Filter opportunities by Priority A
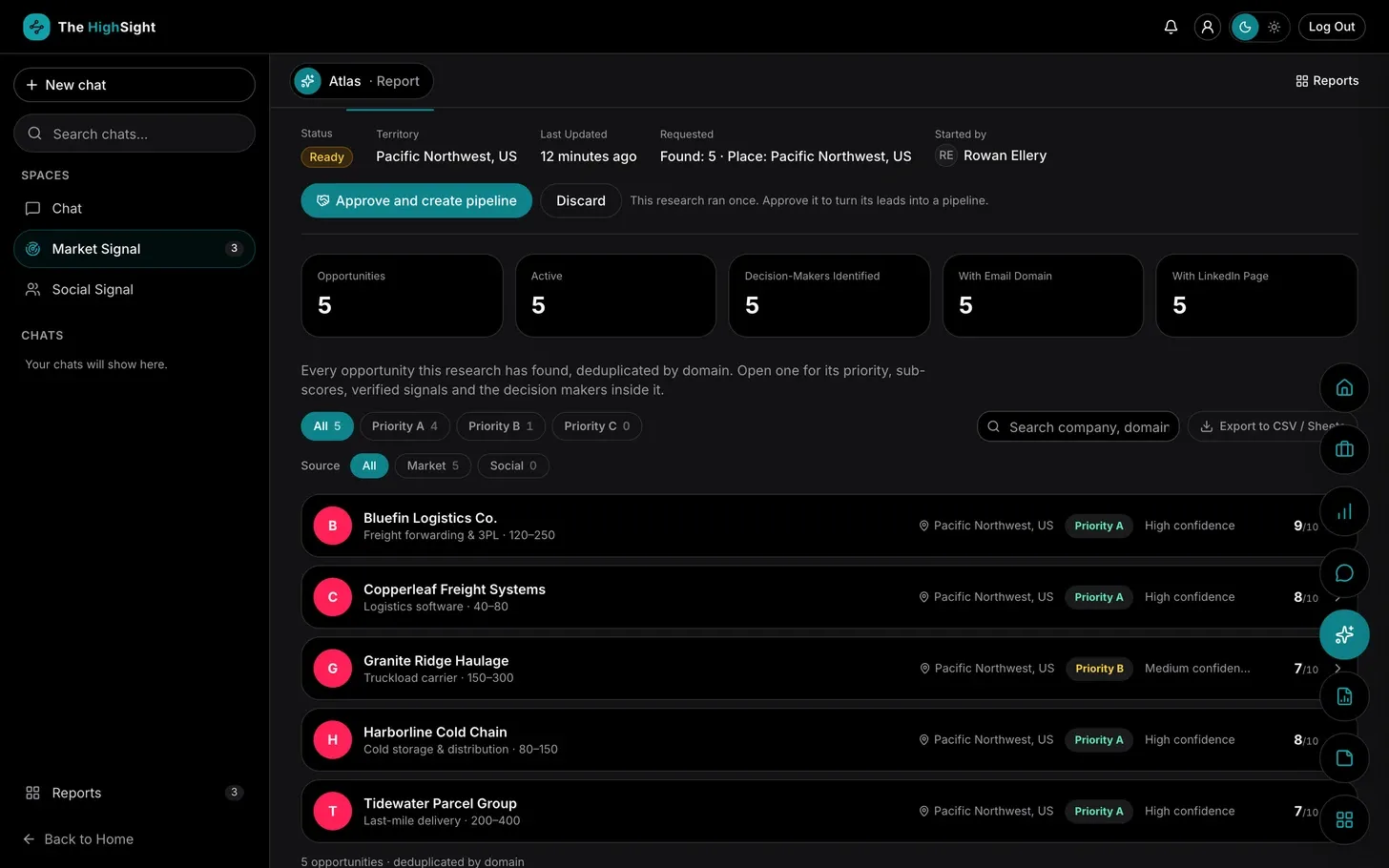This screenshot has height=868, width=1389. click(404, 426)
